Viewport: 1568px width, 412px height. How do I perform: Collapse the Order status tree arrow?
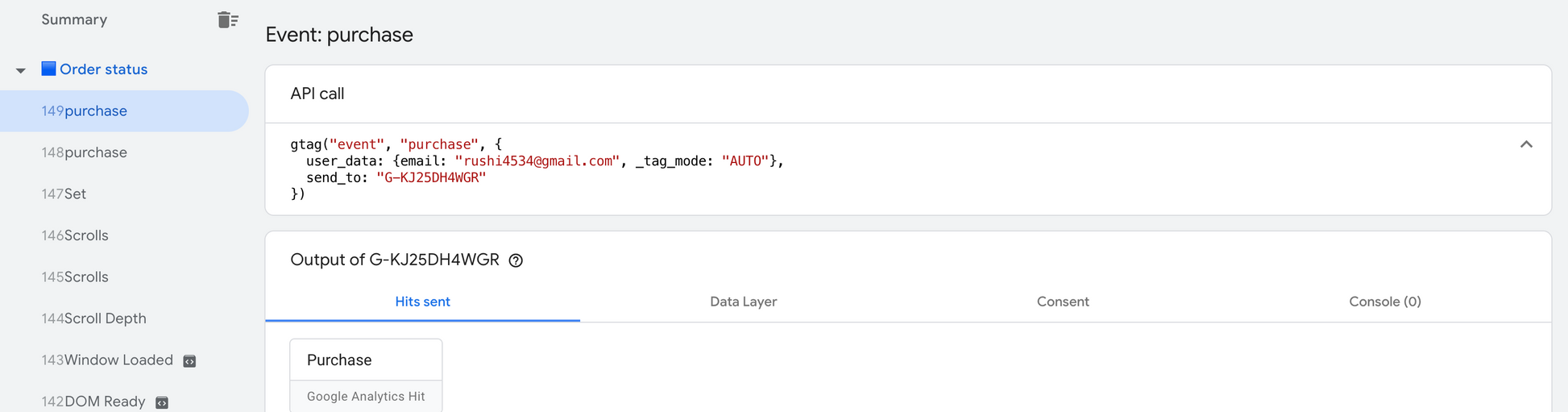21,70
